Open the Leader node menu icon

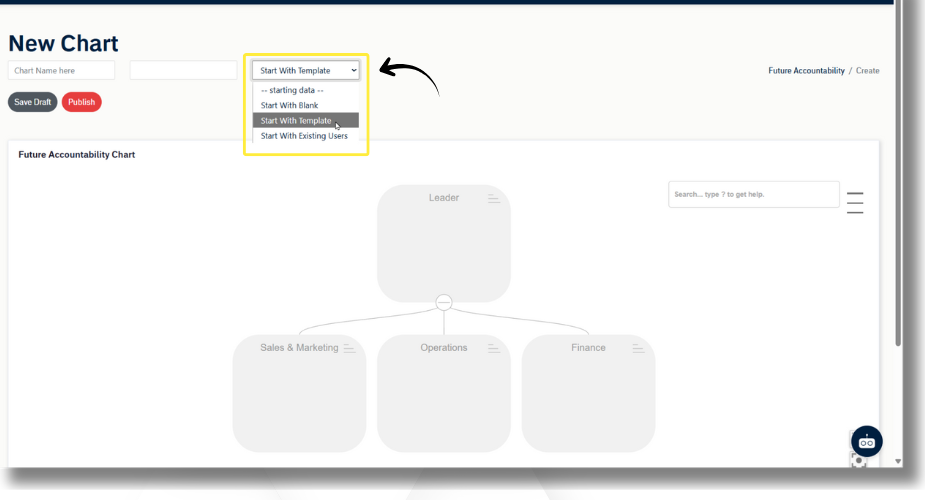pos(493,198)
